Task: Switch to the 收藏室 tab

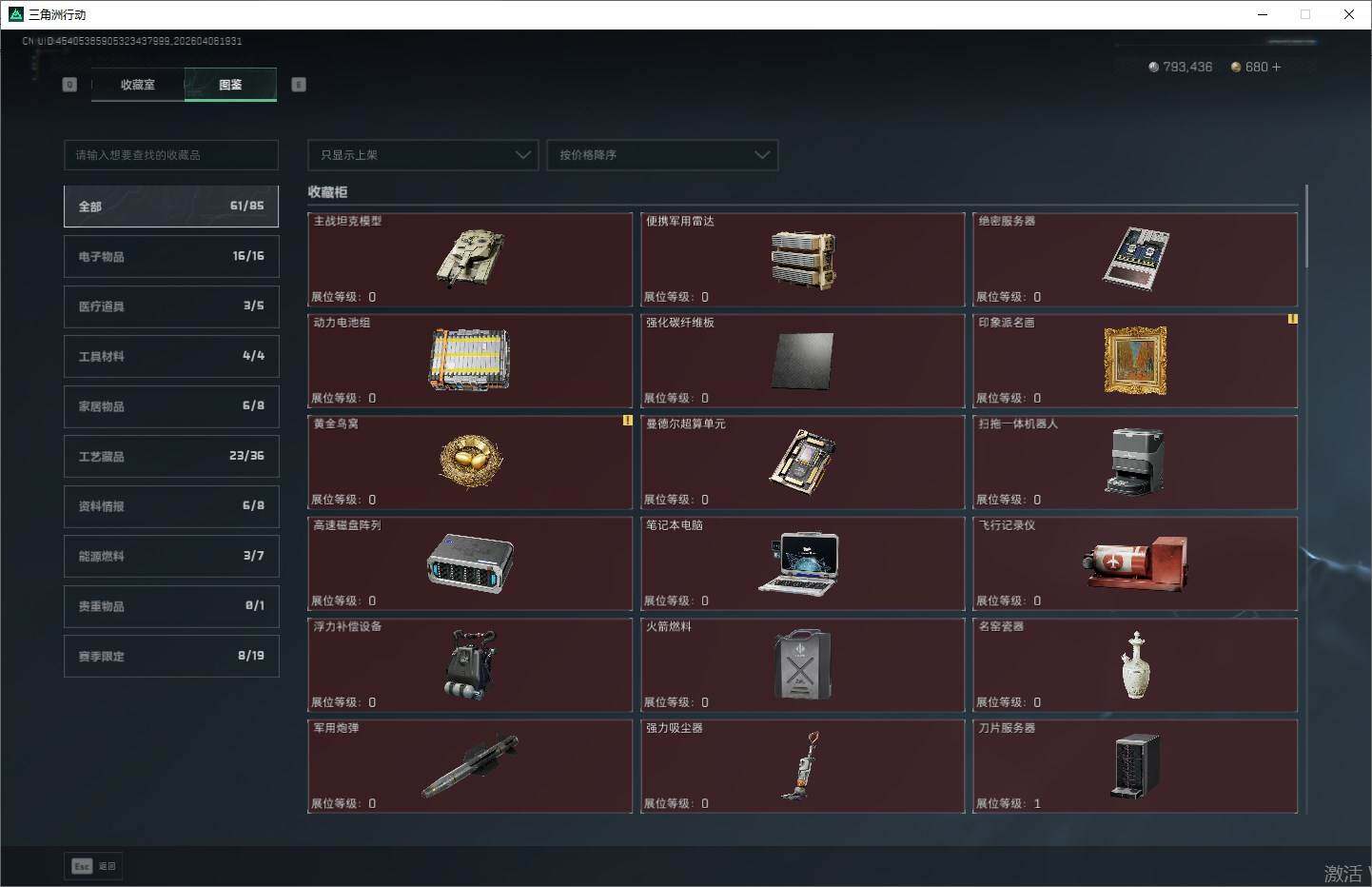Action: (138, 85)
